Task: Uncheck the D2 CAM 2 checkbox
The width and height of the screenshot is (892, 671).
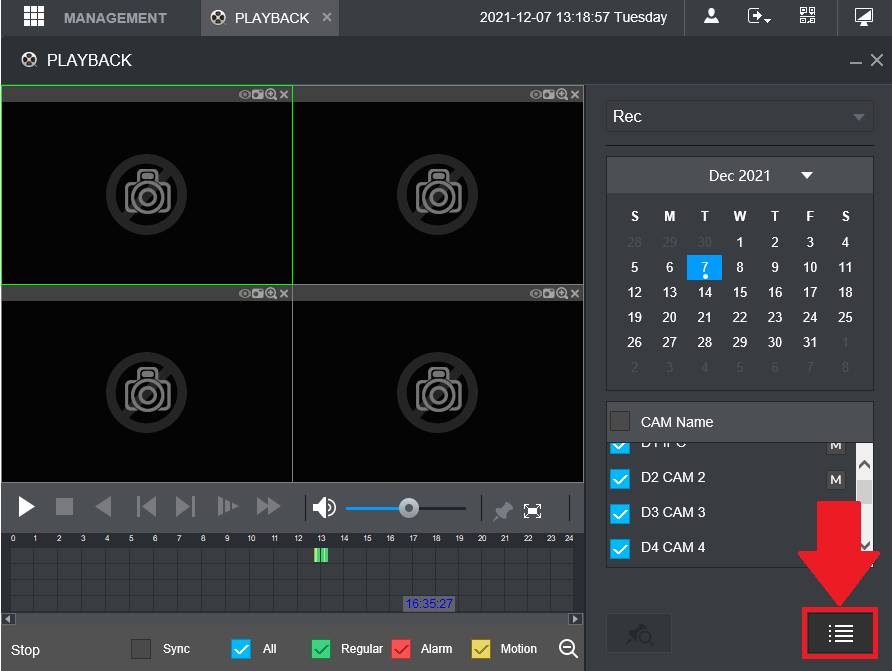Action: click(x=620, y=479)
